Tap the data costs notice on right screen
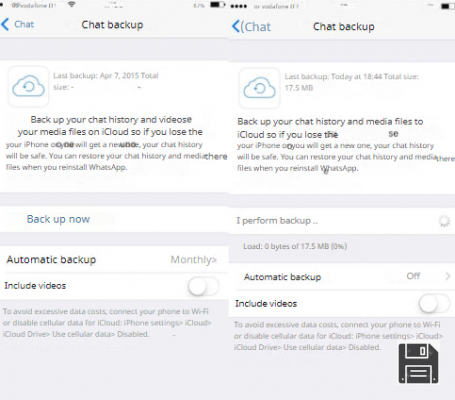This screenshot has width=455, height=400. coord(338,336)
